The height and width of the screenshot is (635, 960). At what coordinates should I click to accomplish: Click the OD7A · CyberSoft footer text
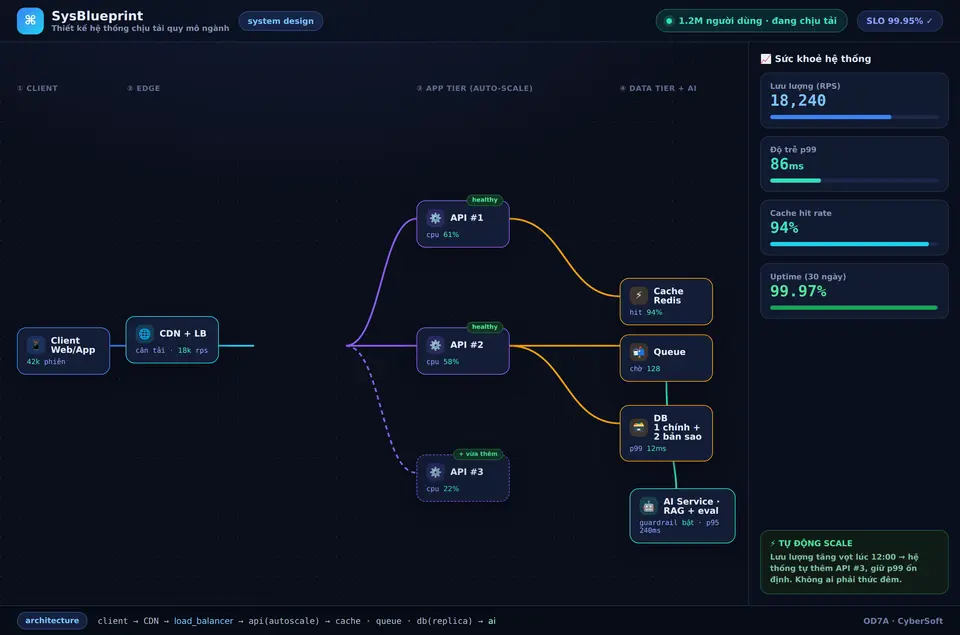[x=903, y=621]
